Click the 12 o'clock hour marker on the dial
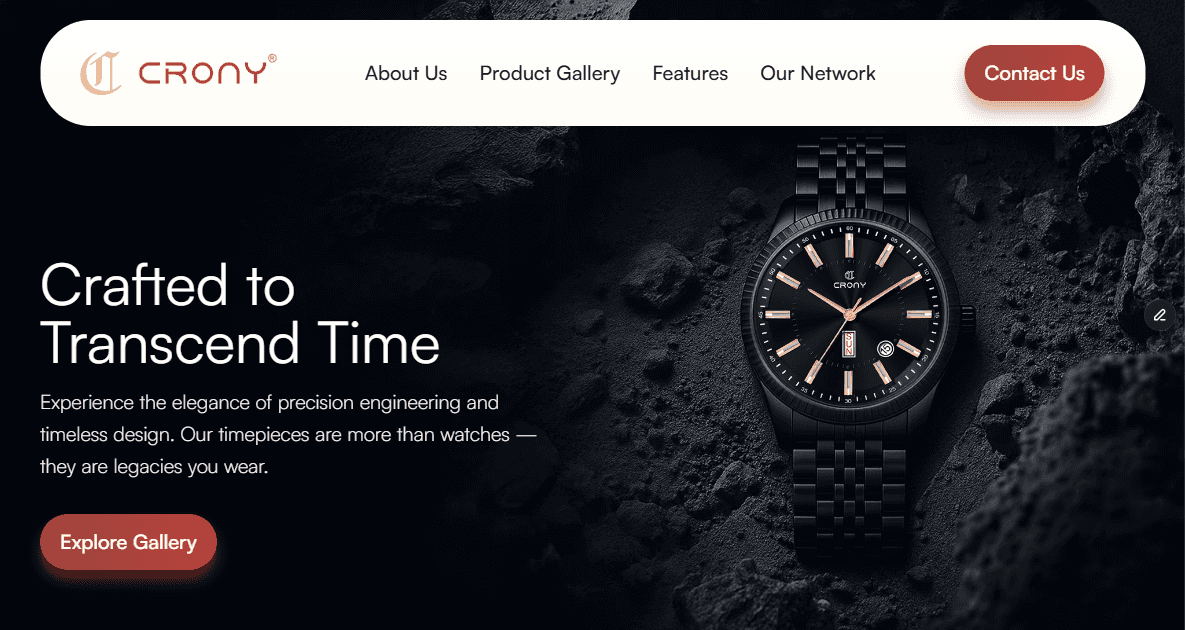The image size is (1185, 630). [849, 246]
